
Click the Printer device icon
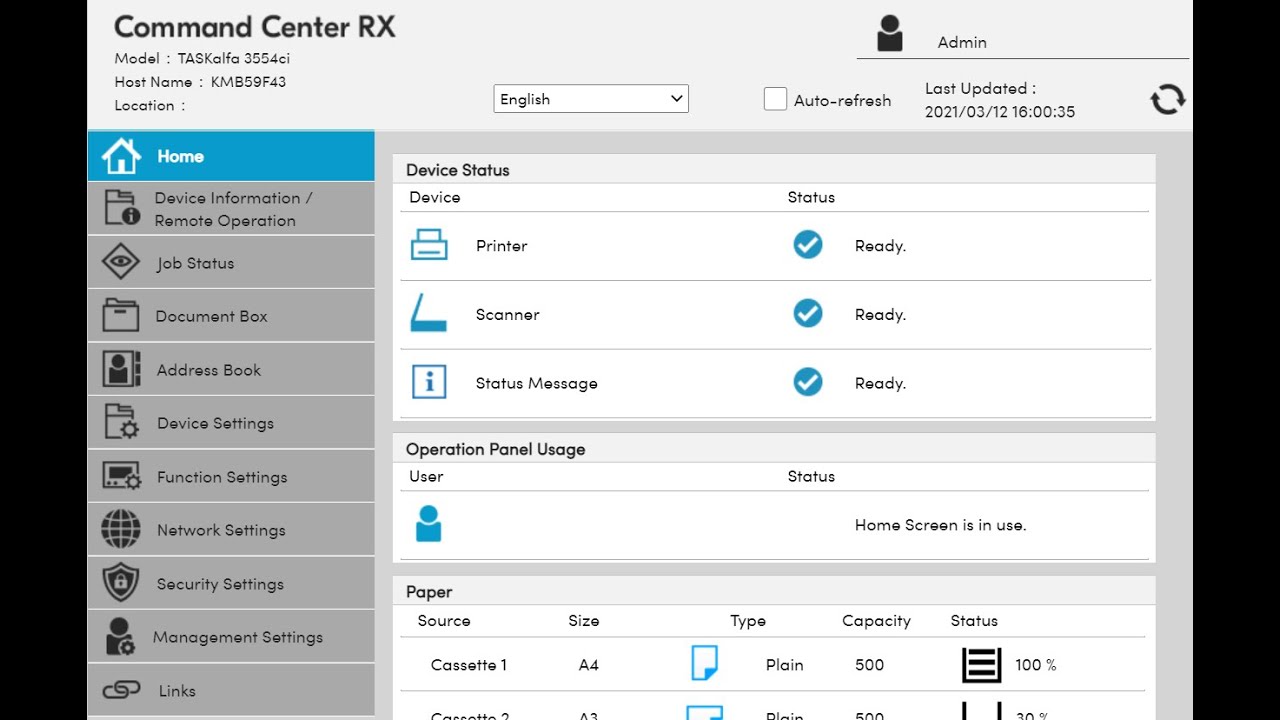(x=429, y=245)
